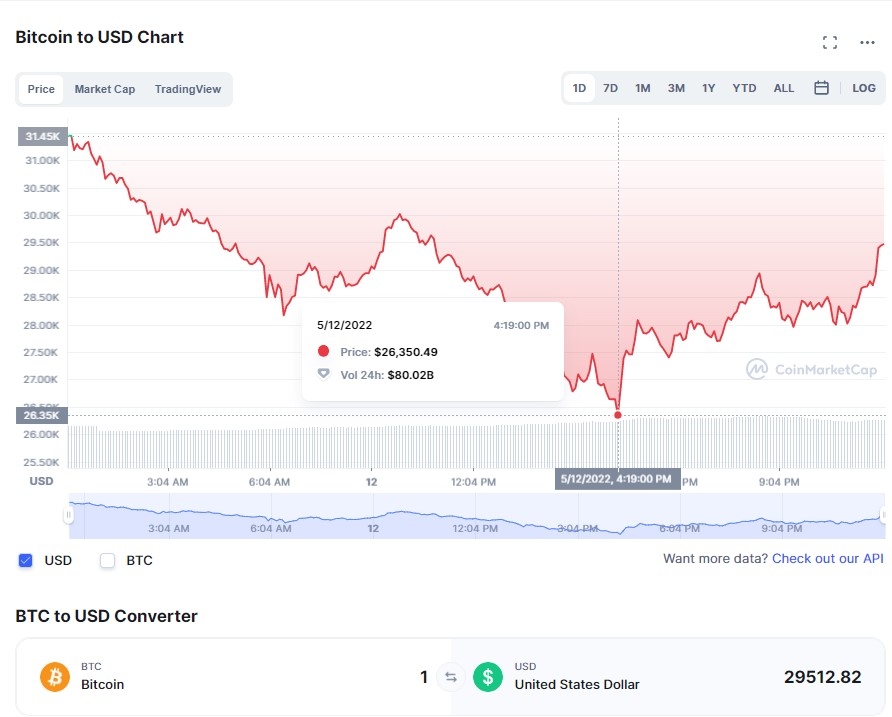
Task: Open the three-dot more options menu
Action: pos(867,42)
